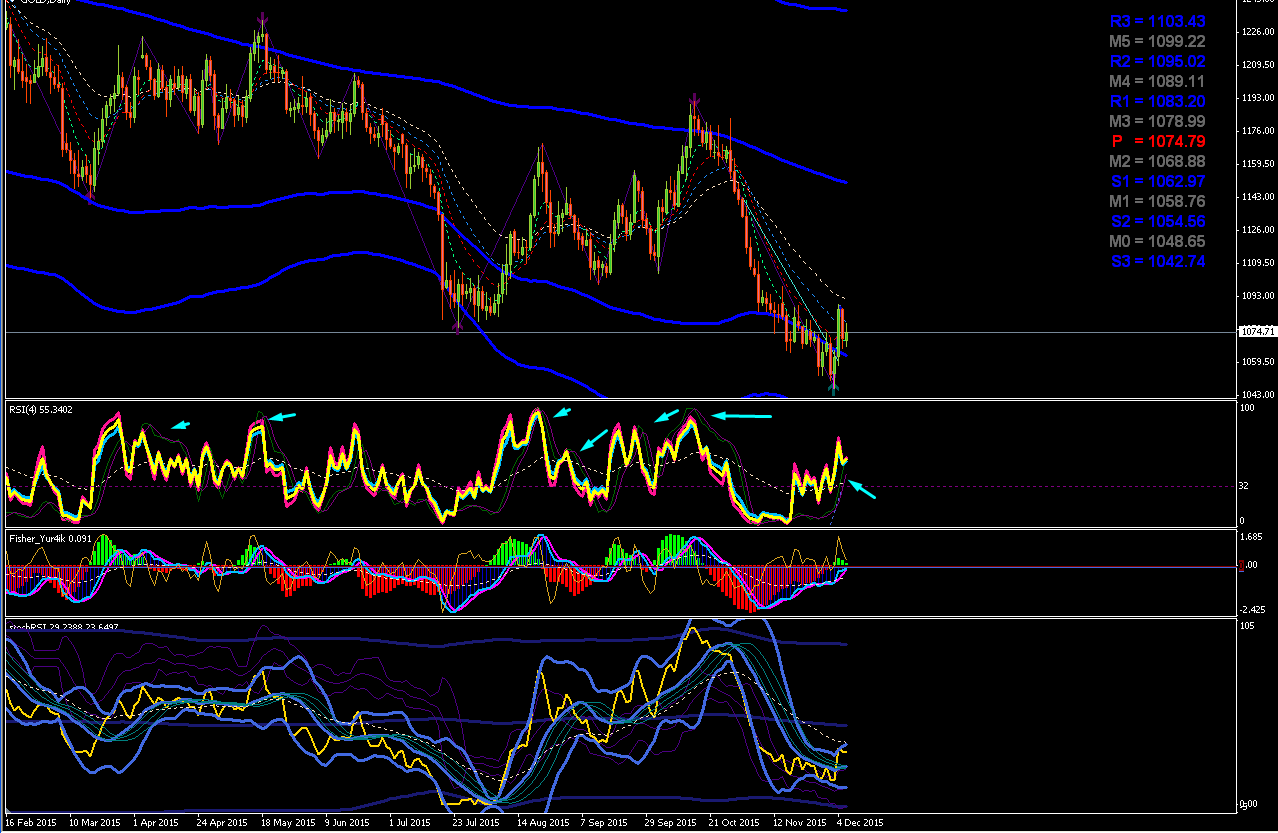Image resolution: width=1278 pixels, height=833 pixels.
Task: Click the 7 Sep 2015 date label
Action: coord(602,823)
